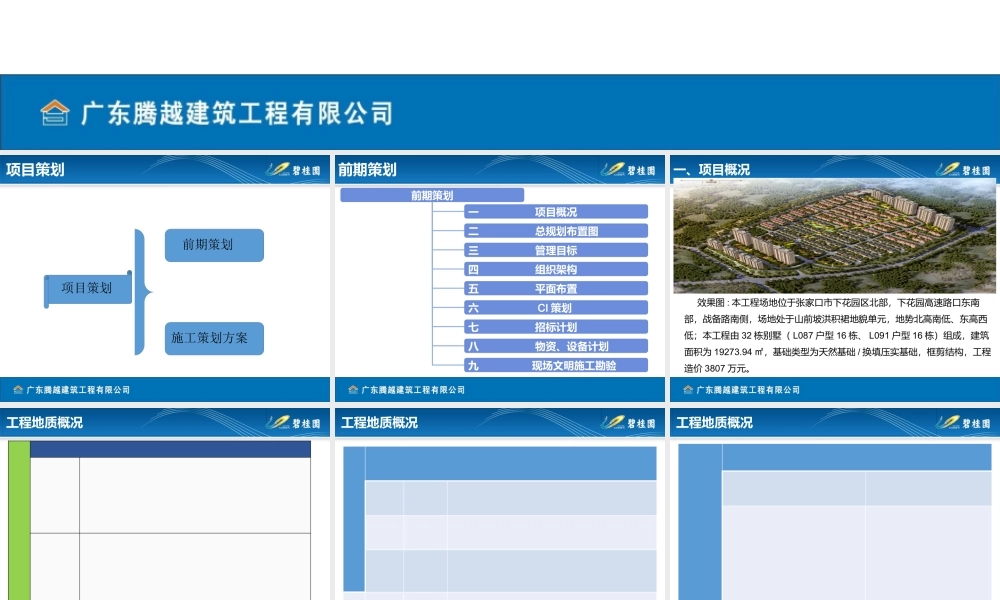The width and height of the screenshot is (1000, 600).
Task: Click footer house icon in 前期策划 slide
Action: click(353, 390)
